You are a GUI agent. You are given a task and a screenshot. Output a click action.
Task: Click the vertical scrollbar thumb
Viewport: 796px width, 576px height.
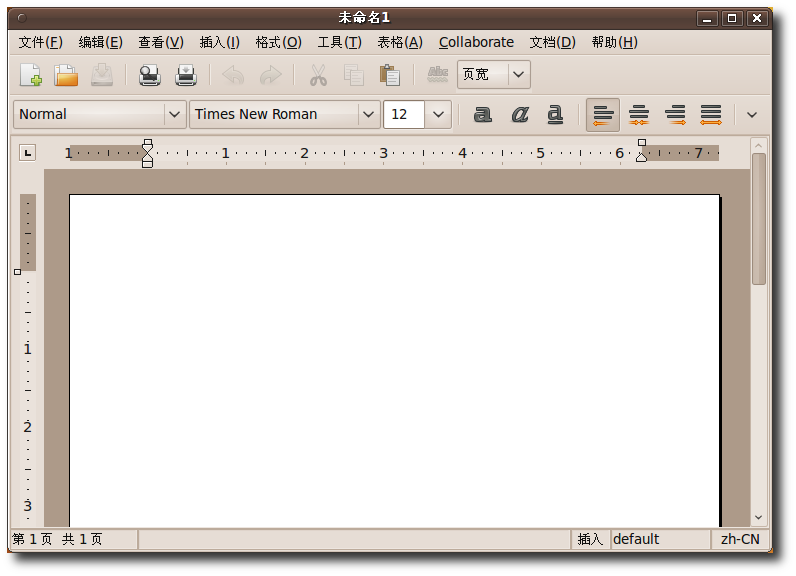pyautogui.click(x=758, y=219)
